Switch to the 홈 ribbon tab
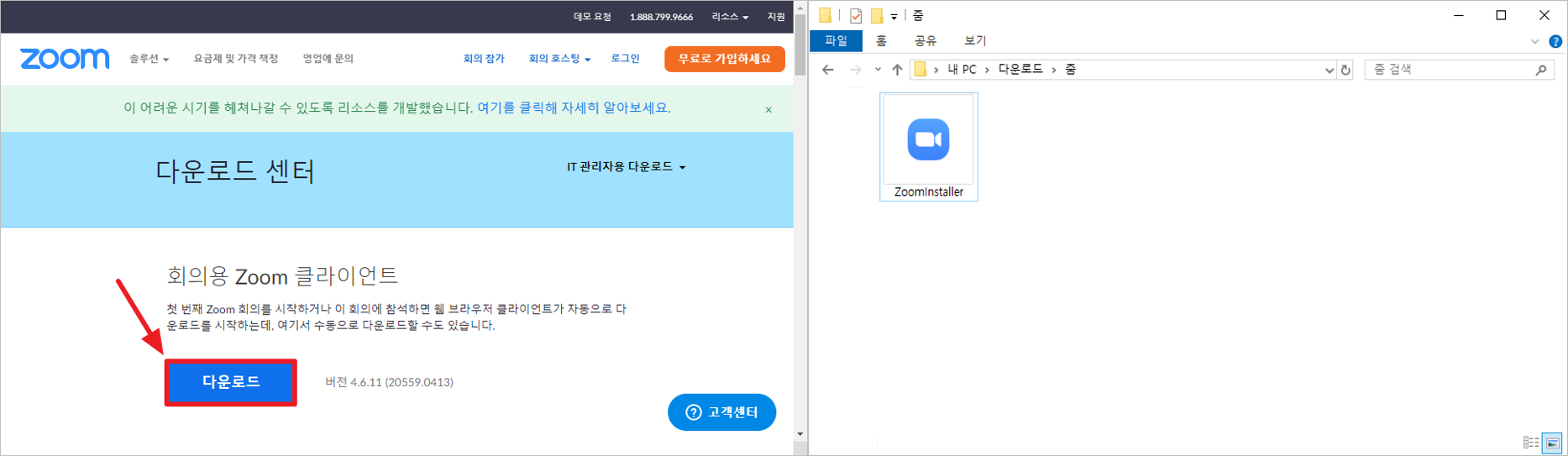The width and height of the screenshot is (1568, 456). click(881, 40)
